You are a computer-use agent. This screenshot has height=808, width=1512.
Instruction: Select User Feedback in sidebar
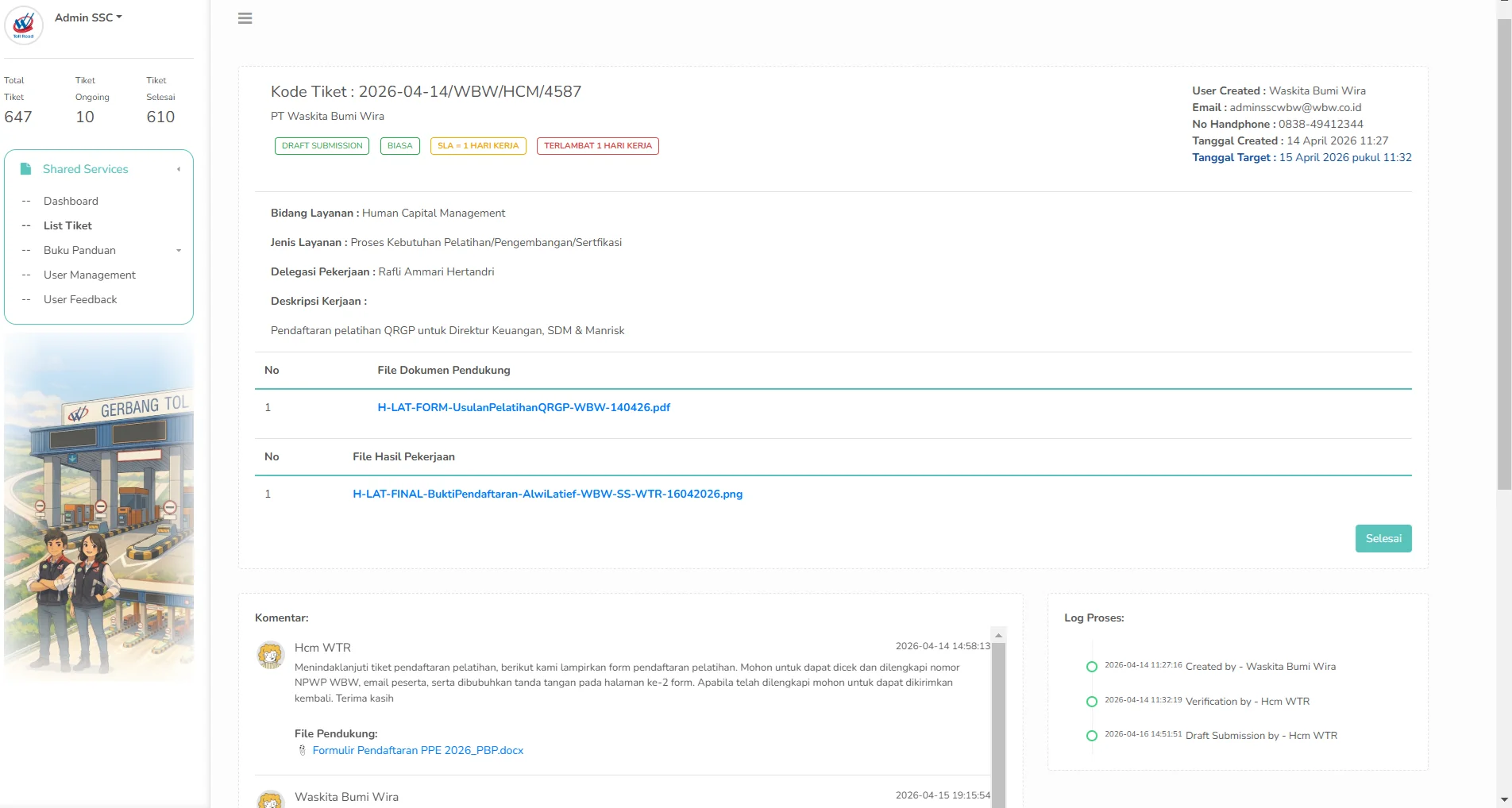coord(80,299)
